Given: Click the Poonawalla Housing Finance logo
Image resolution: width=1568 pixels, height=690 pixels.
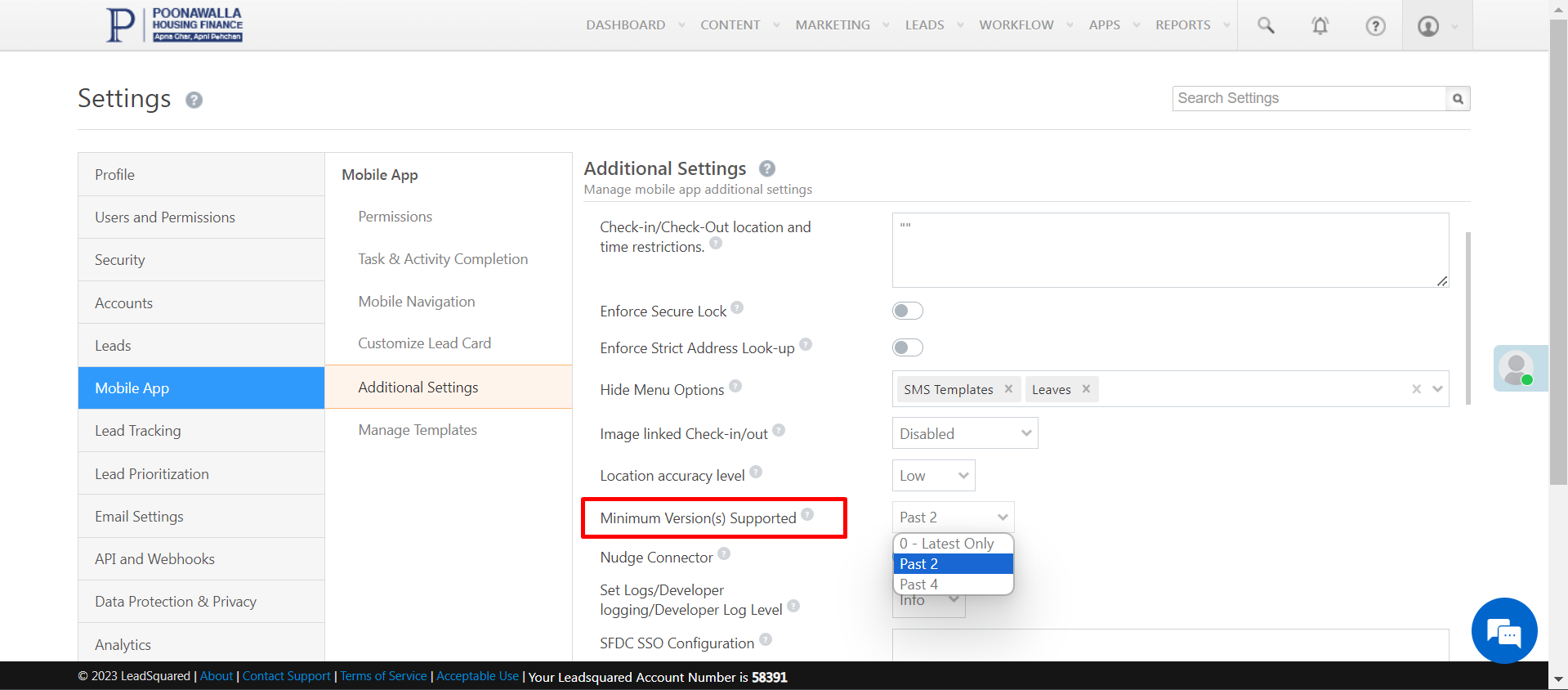Looking at the screenshot, I should (174, 25).
